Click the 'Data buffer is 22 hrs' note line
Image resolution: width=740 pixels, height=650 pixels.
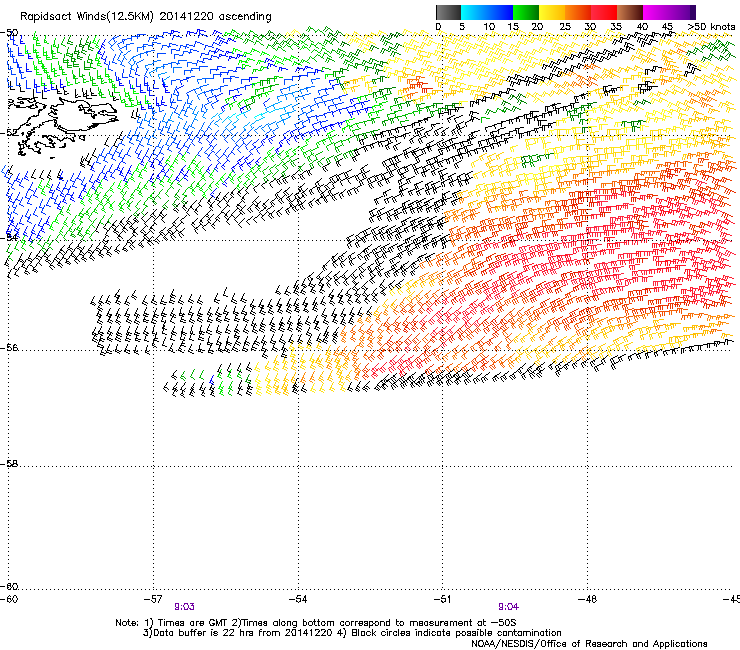coord(352,633)
